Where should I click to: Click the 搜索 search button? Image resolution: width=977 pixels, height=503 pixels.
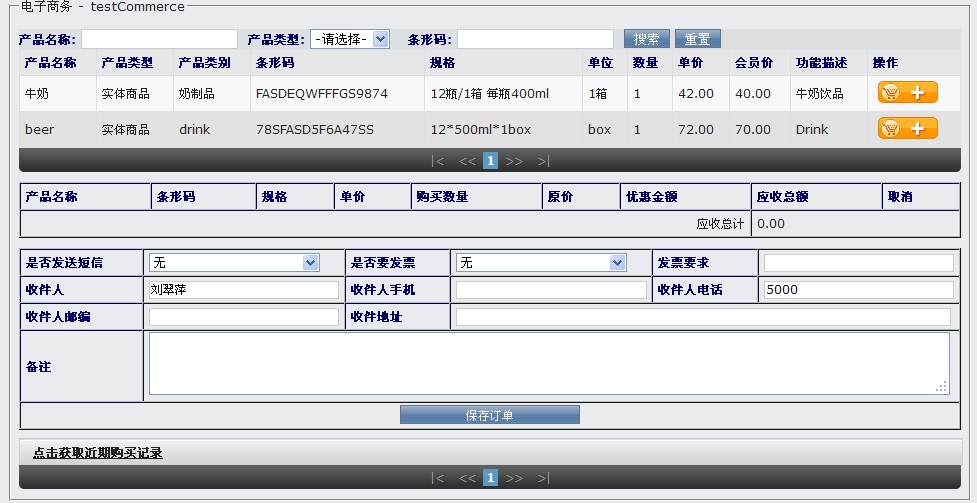pyautogui.click(x=646, y=39)
